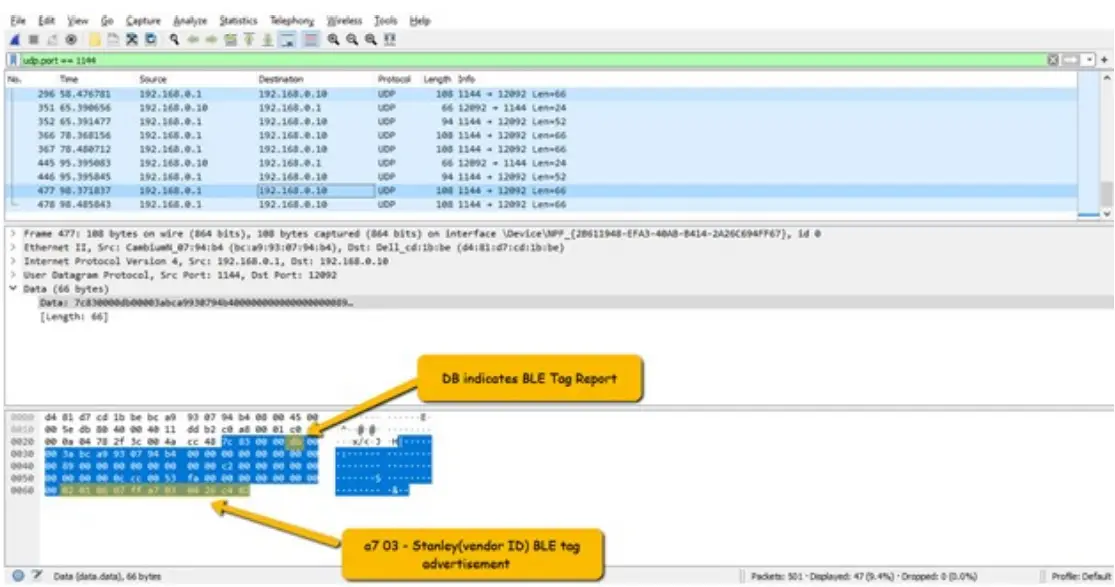1115x587 pixels.
Task: Expand the Frame 477 details
Action: click(x=13, y=233)
